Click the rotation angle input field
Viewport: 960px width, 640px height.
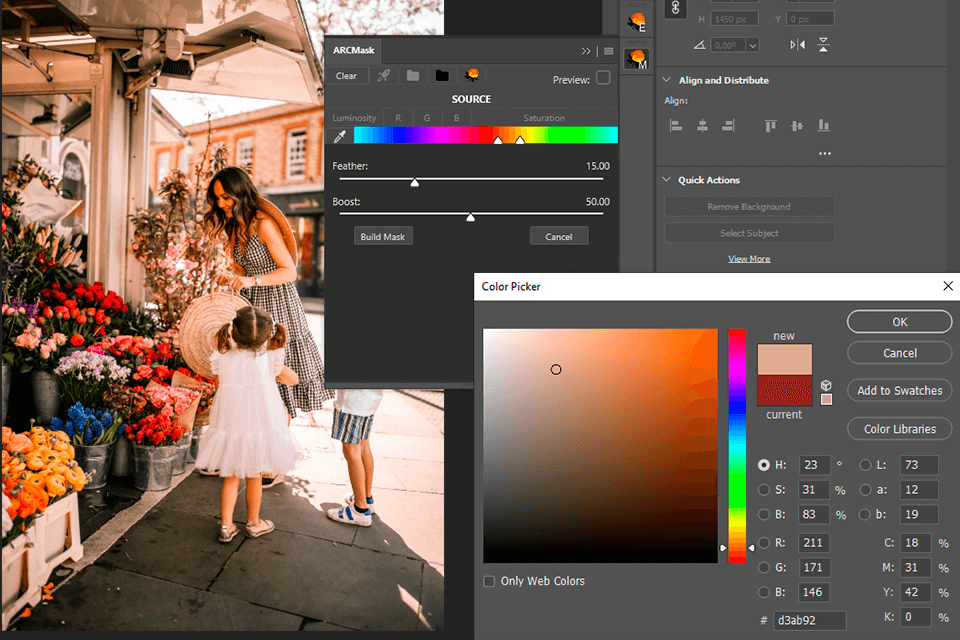pos(728,45)
